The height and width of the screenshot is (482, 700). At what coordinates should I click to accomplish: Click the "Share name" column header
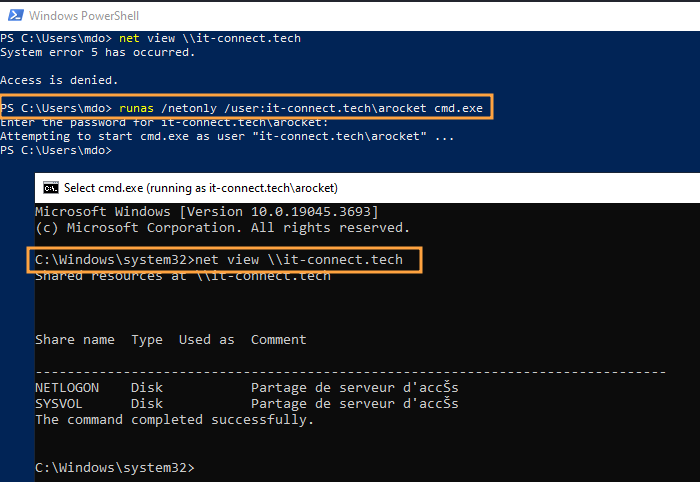75,340
